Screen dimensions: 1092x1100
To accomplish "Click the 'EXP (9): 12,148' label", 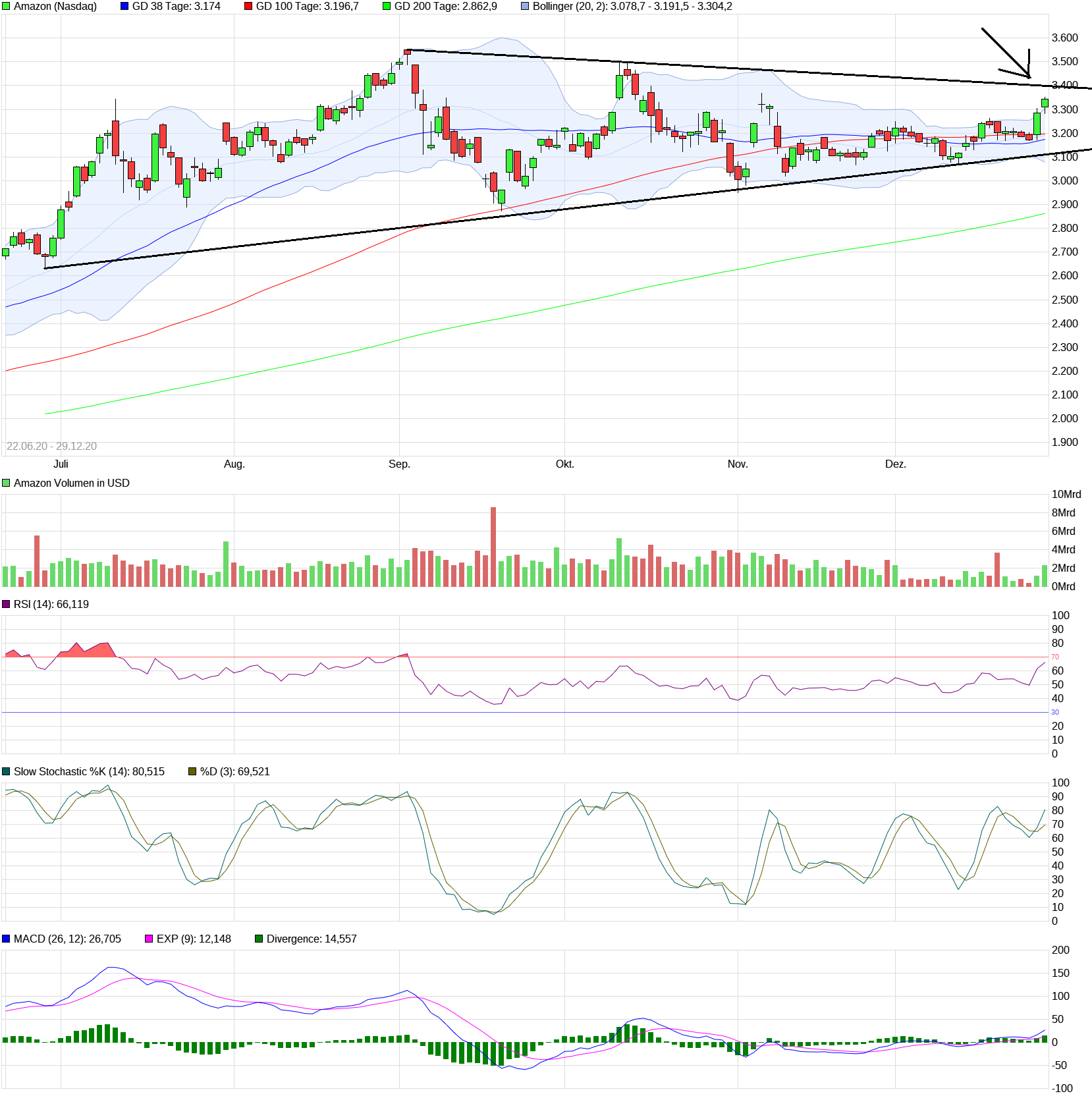I will coord(194,939).
